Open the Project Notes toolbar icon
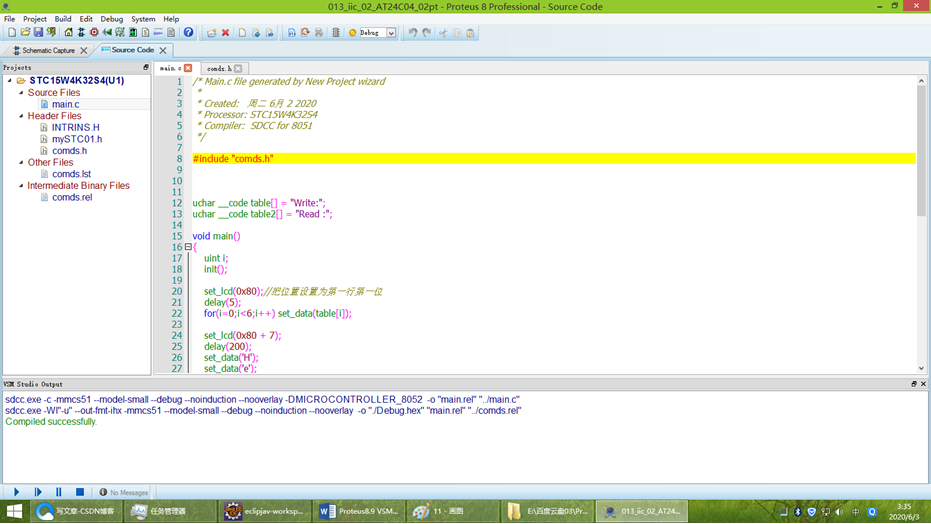931x524 pixels. 171,33
